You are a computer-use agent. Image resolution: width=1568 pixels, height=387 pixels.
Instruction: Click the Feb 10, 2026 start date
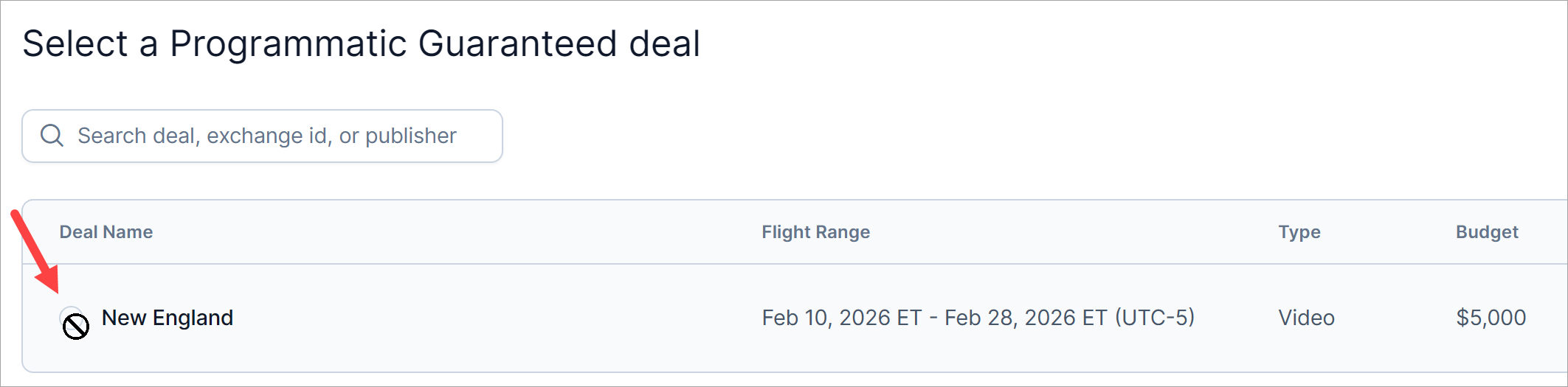point(841,318)
